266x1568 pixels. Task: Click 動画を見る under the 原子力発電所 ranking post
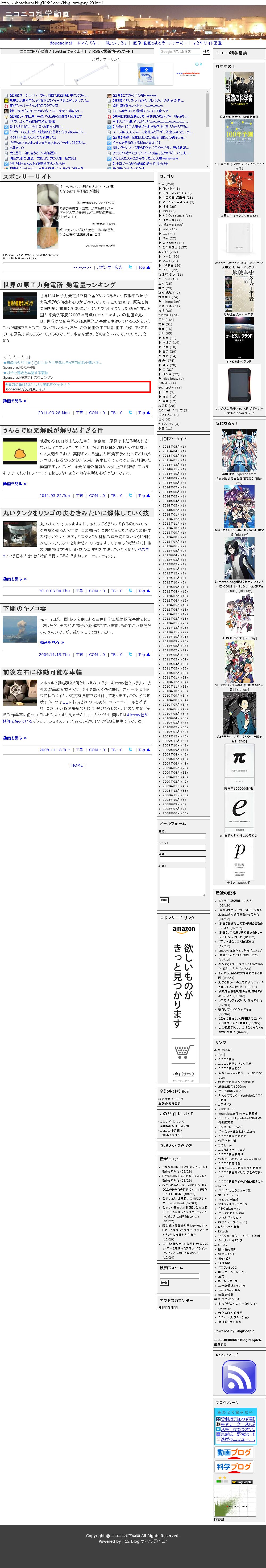pyautogui.click(x=15, y=401)
